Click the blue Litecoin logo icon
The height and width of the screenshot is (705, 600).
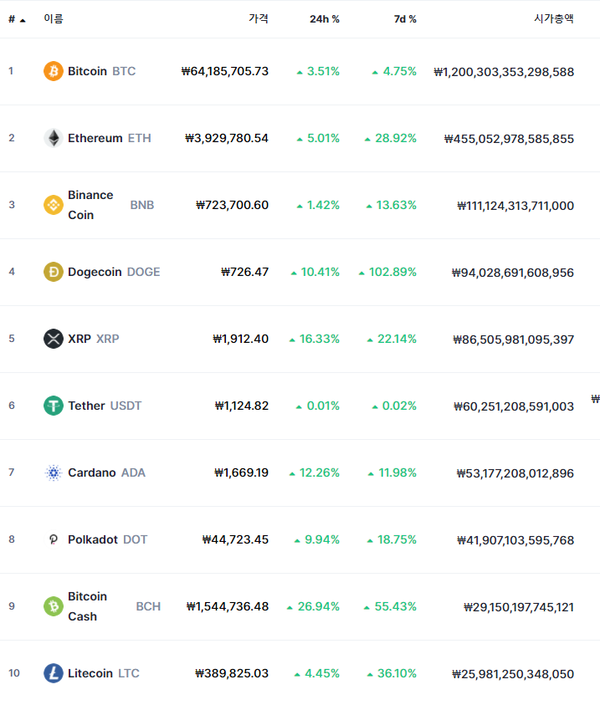(53, 673)
